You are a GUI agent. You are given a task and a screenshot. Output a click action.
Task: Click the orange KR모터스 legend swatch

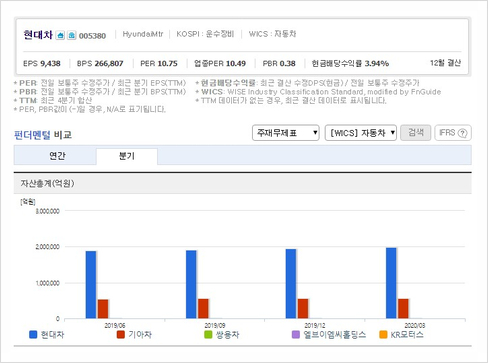383,334
